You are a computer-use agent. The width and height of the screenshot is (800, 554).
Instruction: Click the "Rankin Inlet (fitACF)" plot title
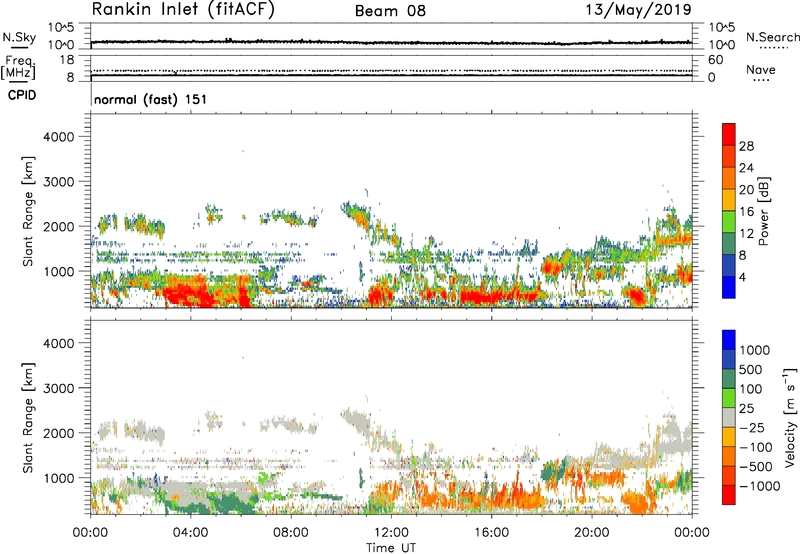183,9
